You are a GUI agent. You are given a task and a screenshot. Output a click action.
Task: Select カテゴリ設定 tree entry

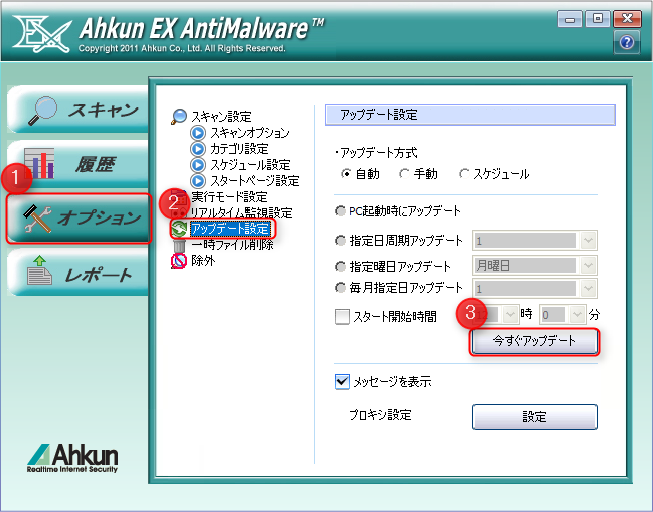(239, 149)
